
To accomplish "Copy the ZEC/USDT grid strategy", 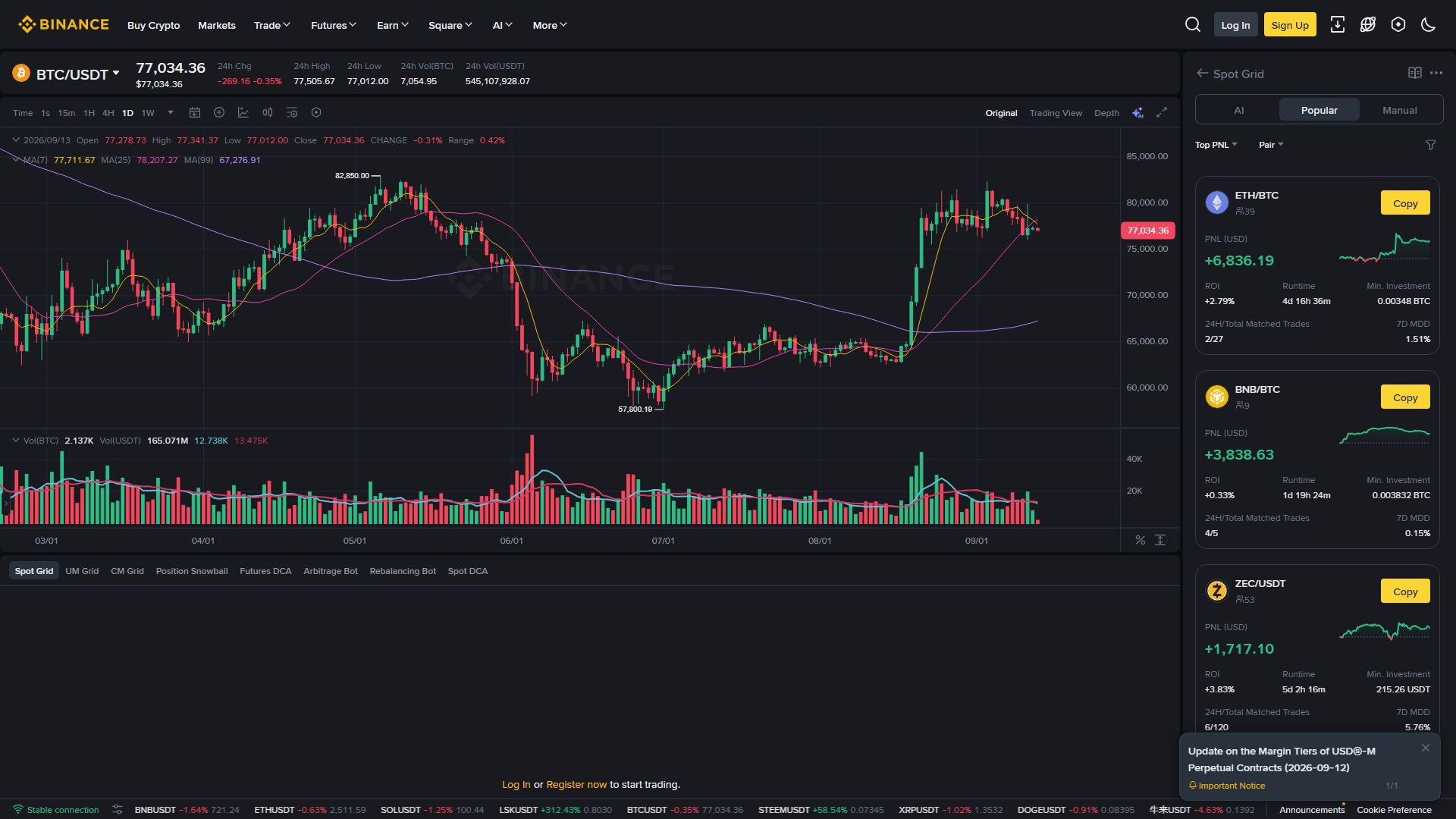I will coord(1405,591).
